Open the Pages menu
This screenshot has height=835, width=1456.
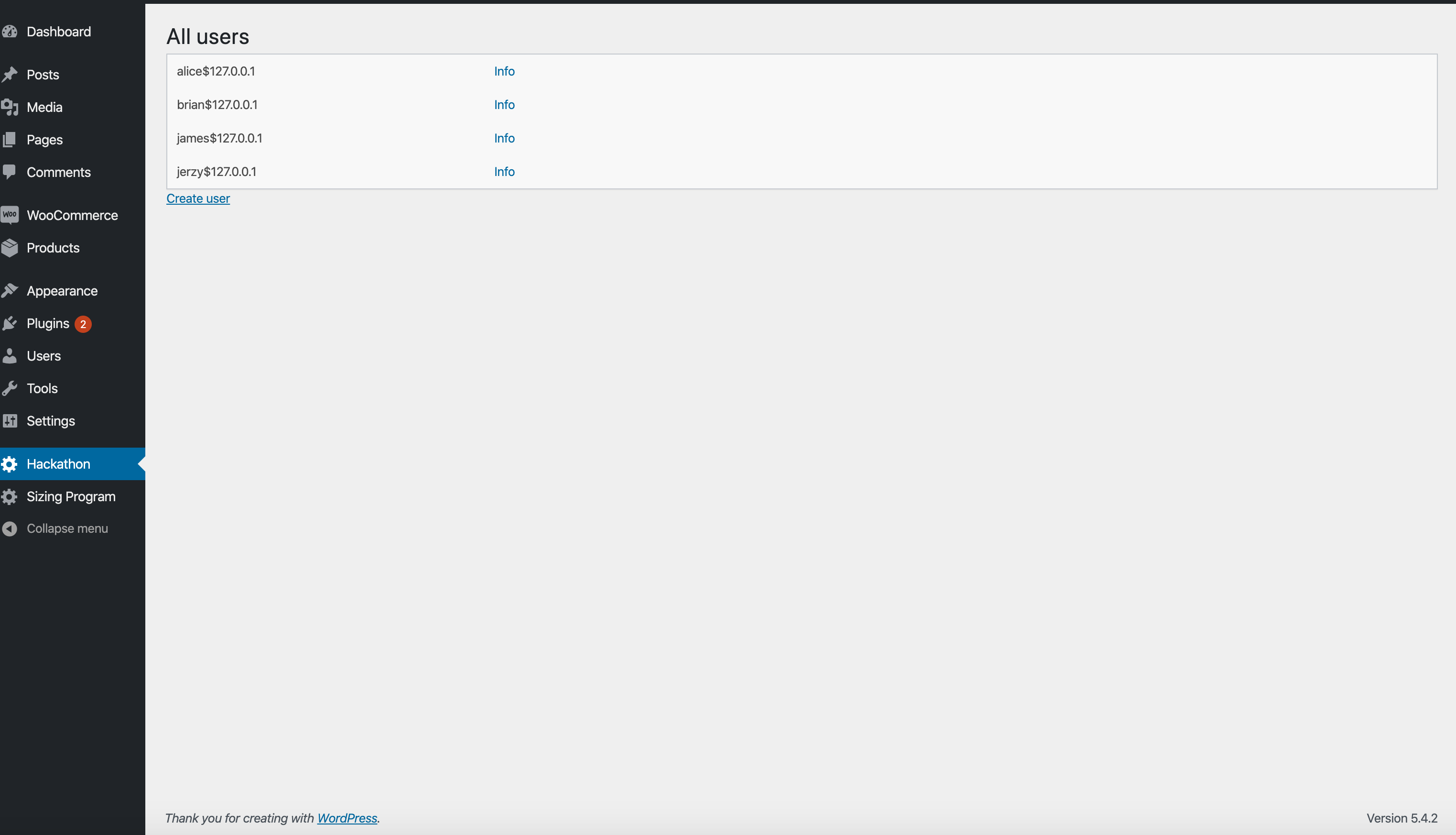pos(45,140)
